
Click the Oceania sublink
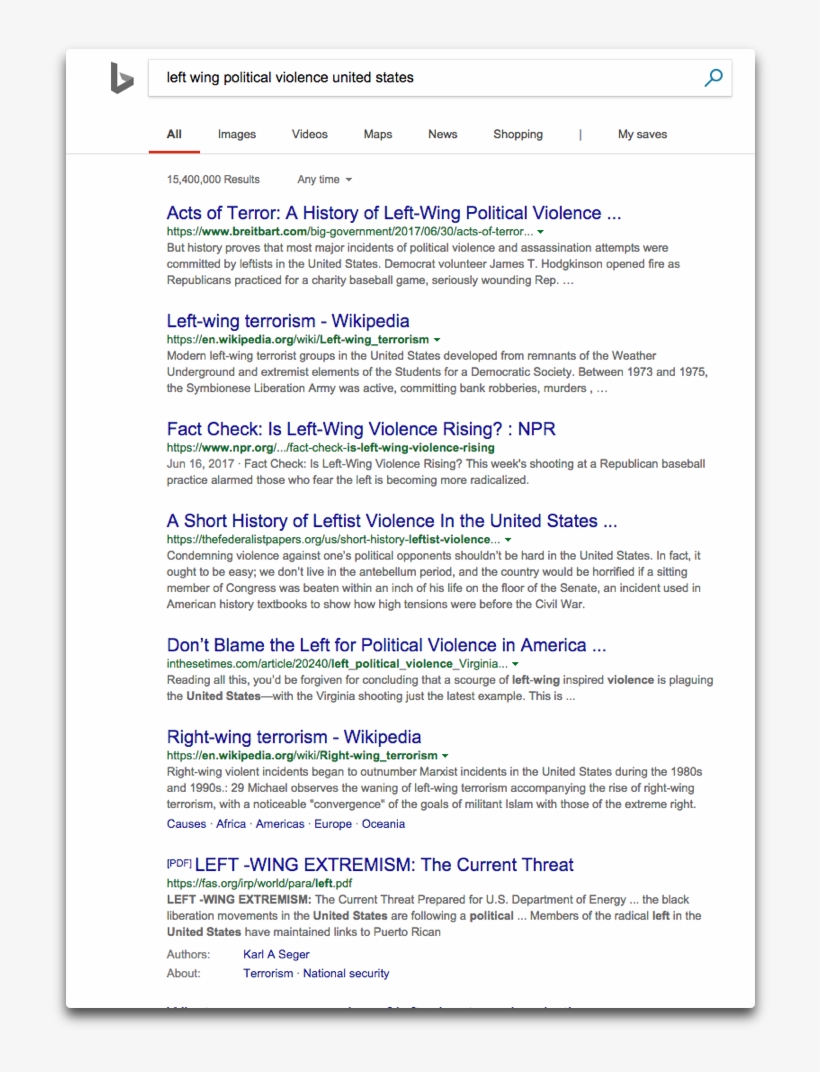tap(383, 824)
